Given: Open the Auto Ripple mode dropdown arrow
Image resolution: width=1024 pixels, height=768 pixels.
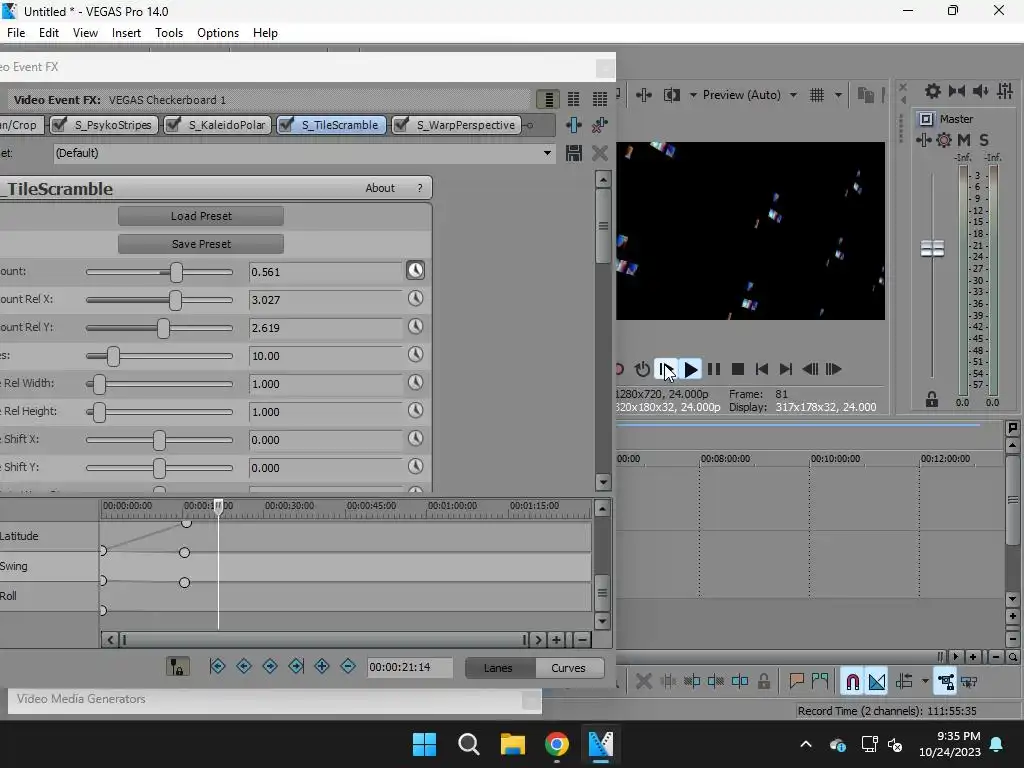Looking at the screenshot, I should click(x=925, y=682).
